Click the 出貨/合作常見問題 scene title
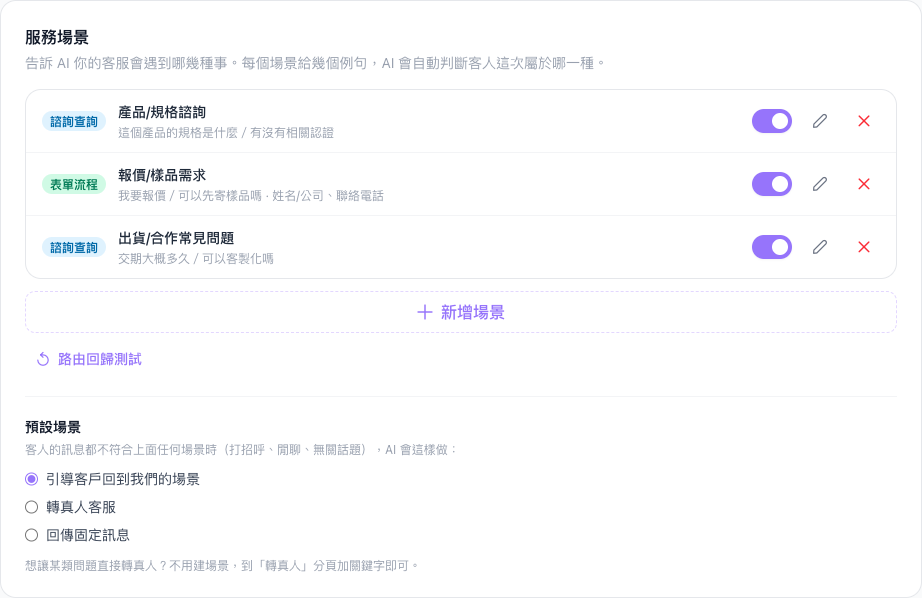The height and width of the screenshot is (598, 922). click(176, 238)
